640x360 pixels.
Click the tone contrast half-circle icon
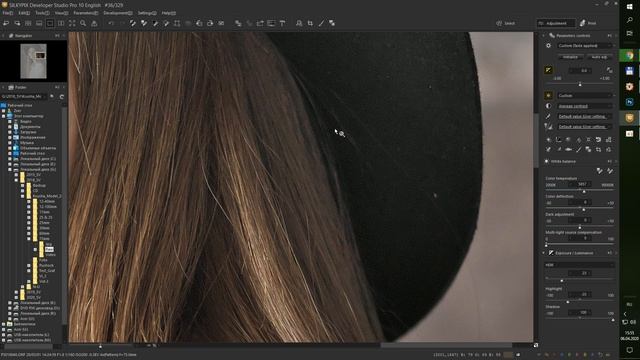[x=548, y=106]
